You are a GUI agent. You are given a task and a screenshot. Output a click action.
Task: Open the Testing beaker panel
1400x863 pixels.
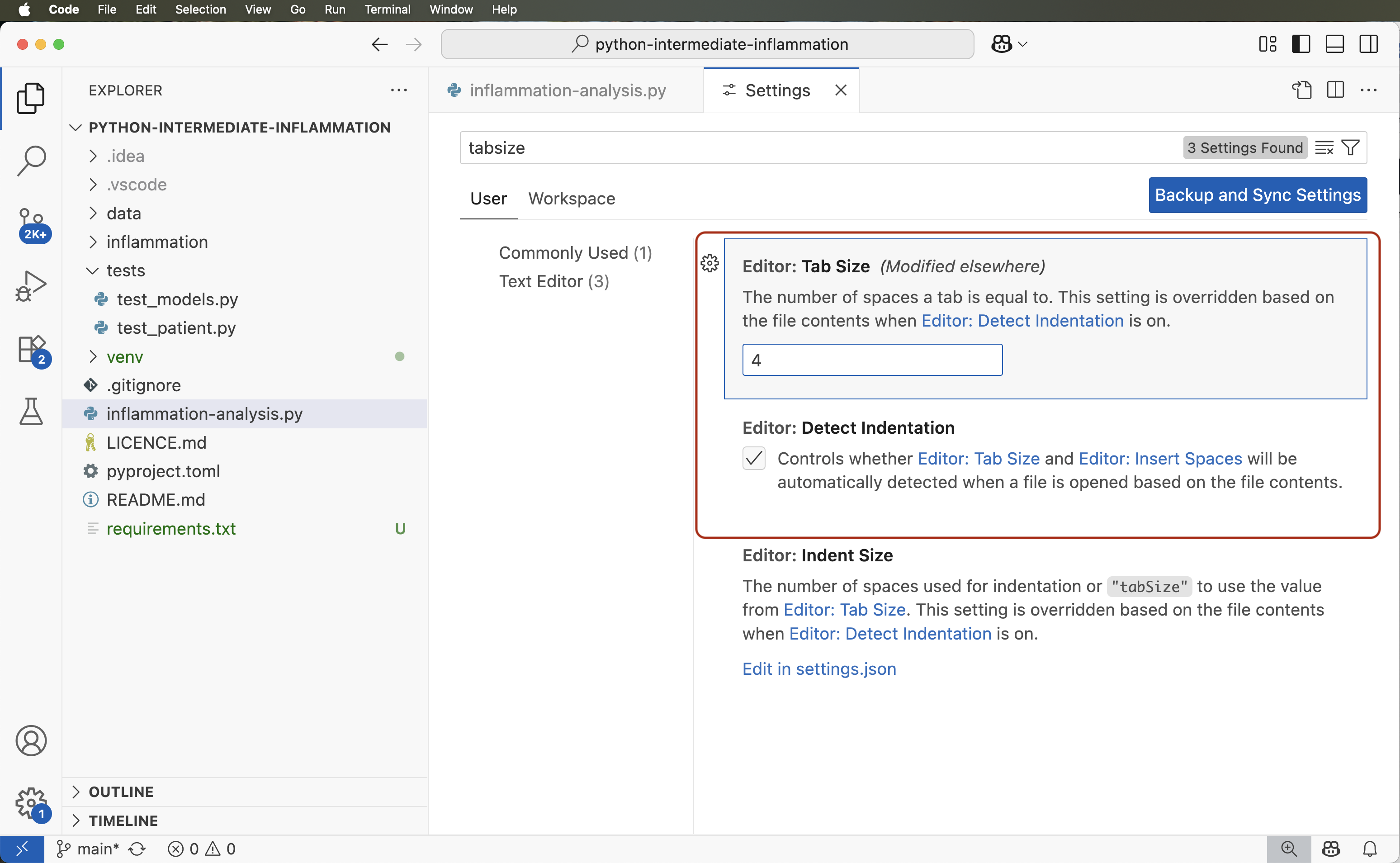click(31, 412)
